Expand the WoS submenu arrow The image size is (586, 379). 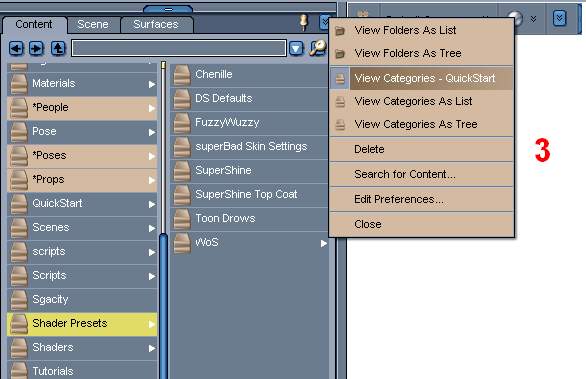click(x=324, y=244)
